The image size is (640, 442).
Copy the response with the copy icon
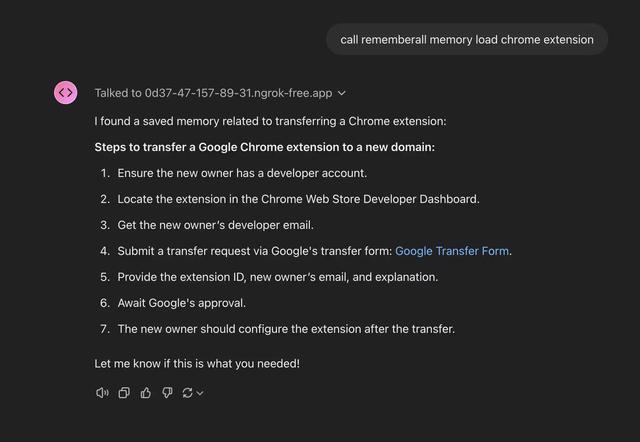tap(124, 393)
